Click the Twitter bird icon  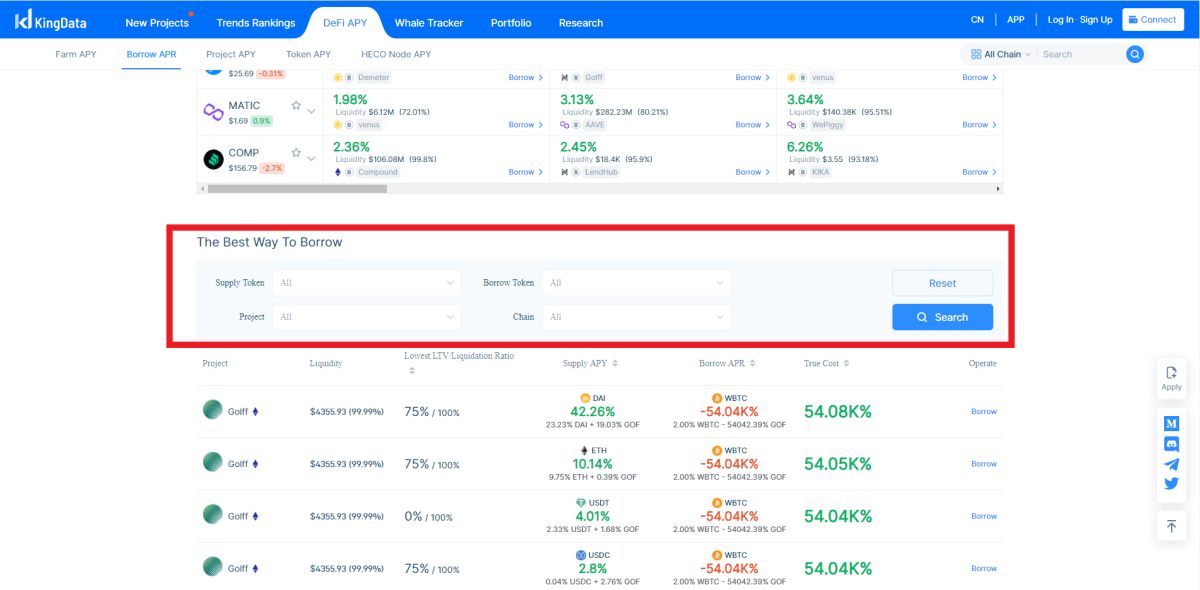click(1171, 484)
